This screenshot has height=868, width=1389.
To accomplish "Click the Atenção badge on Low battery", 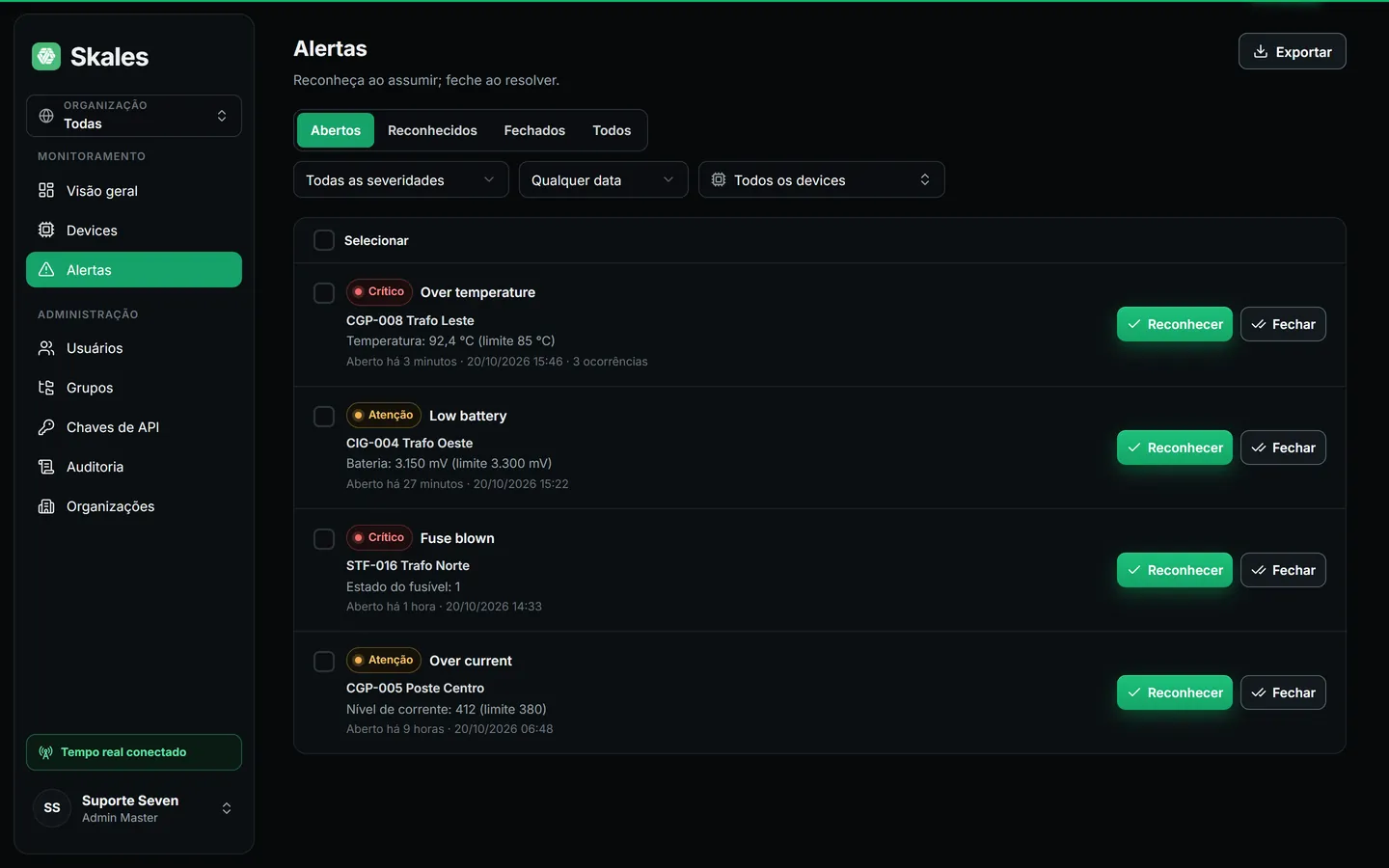I will pos(384,415).
